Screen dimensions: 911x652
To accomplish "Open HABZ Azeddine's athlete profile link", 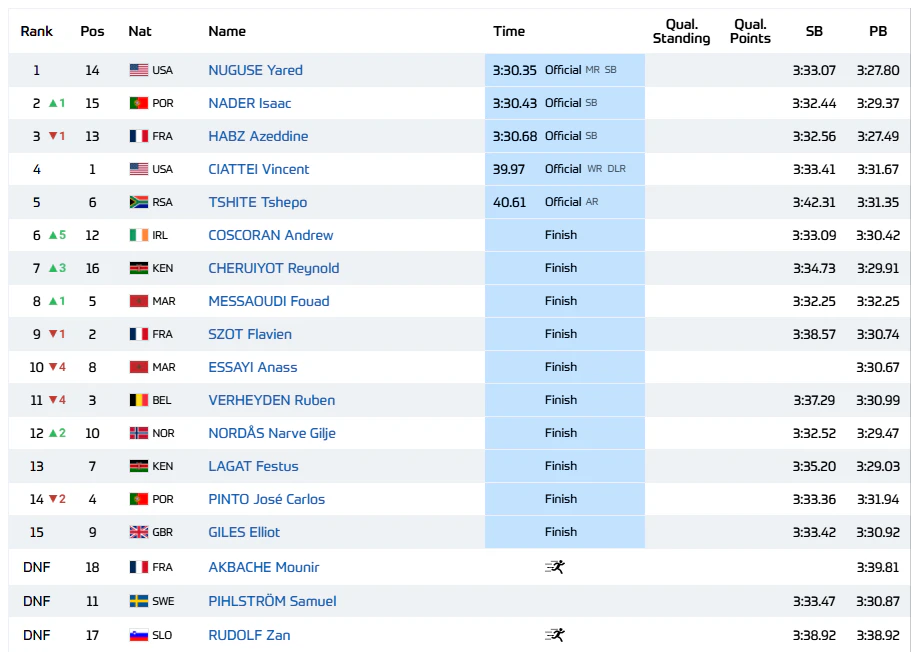I will 259,136.
